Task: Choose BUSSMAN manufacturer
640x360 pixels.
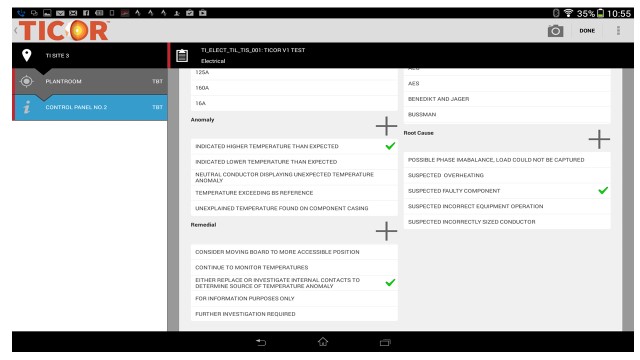Action: click(x=507, y=114)
